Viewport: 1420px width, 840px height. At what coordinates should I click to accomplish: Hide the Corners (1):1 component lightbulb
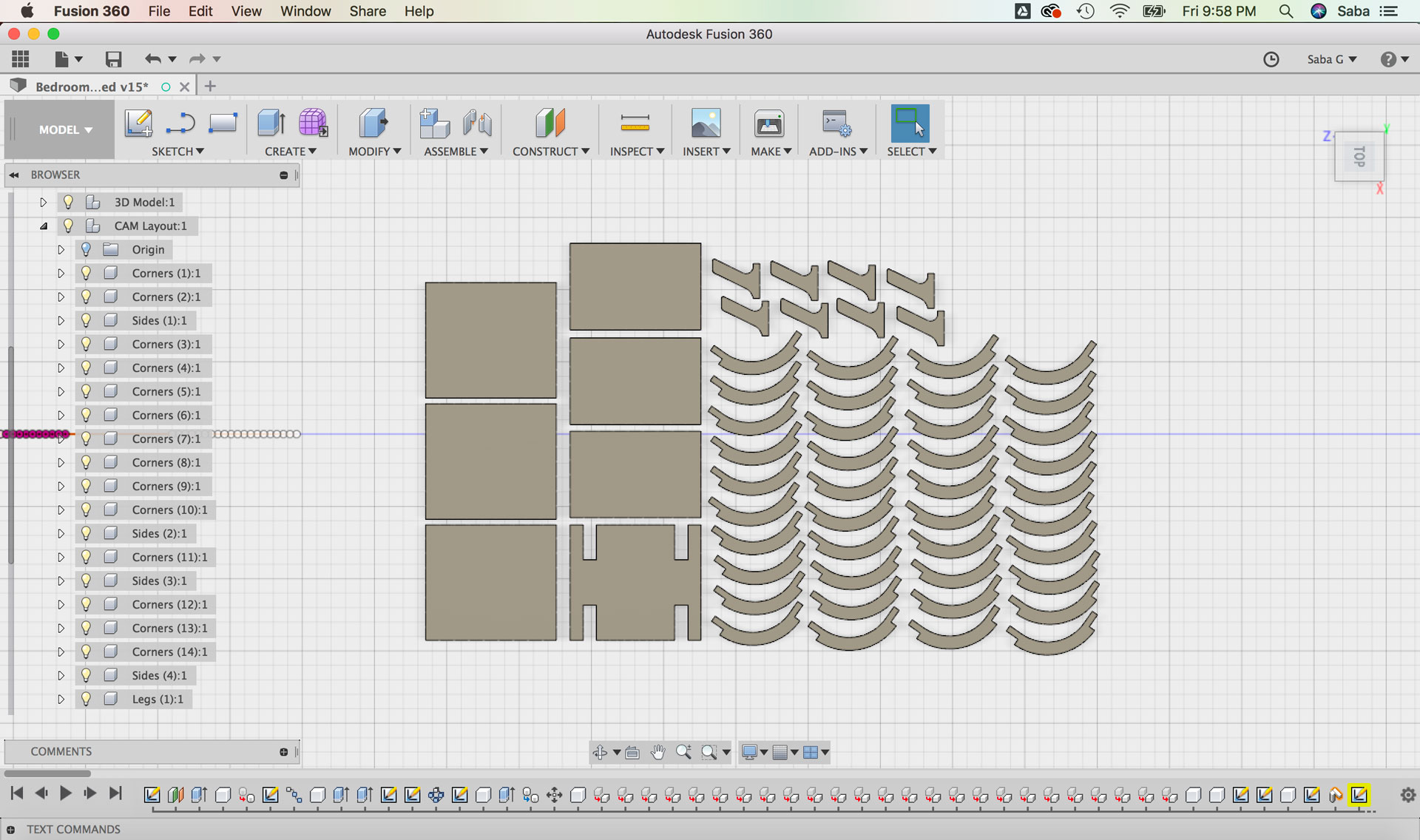click(x=87, y=273)
